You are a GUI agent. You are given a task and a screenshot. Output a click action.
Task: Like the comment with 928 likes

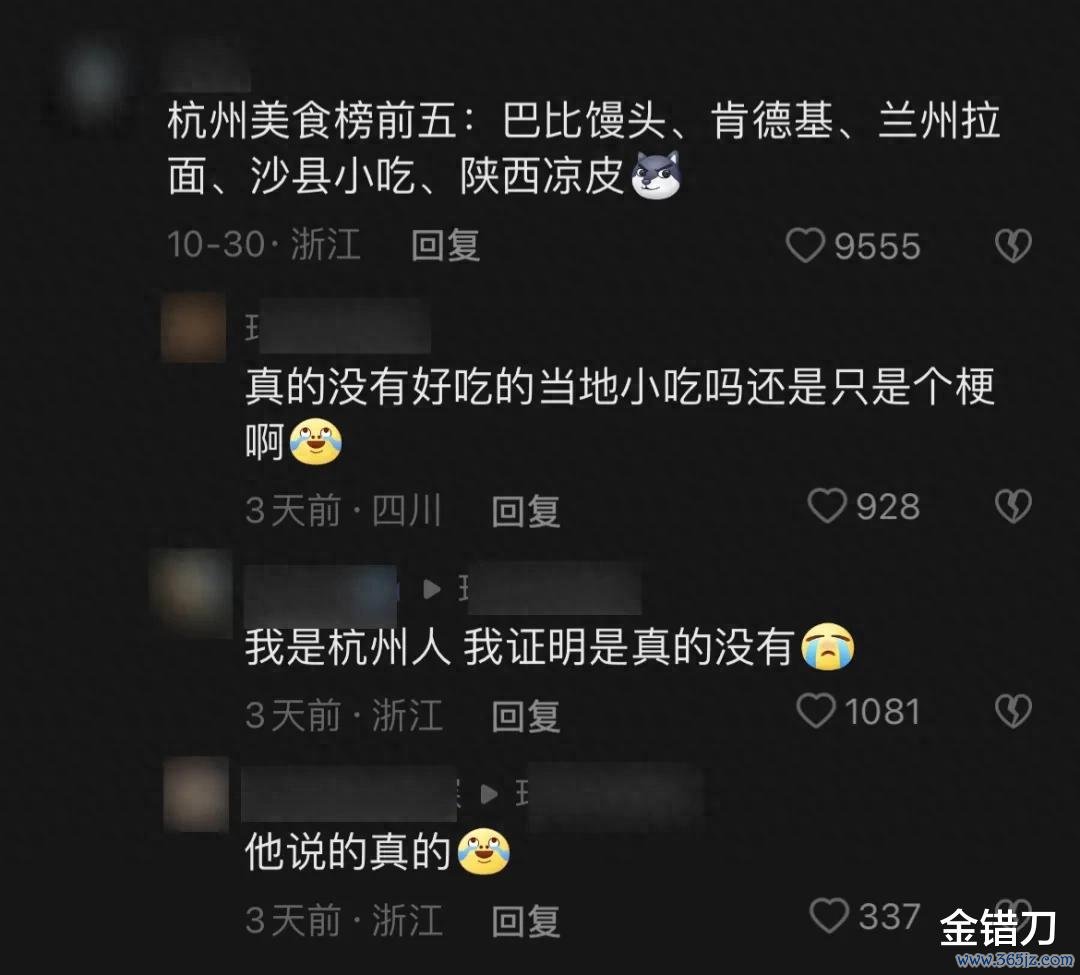pos(827,506)
